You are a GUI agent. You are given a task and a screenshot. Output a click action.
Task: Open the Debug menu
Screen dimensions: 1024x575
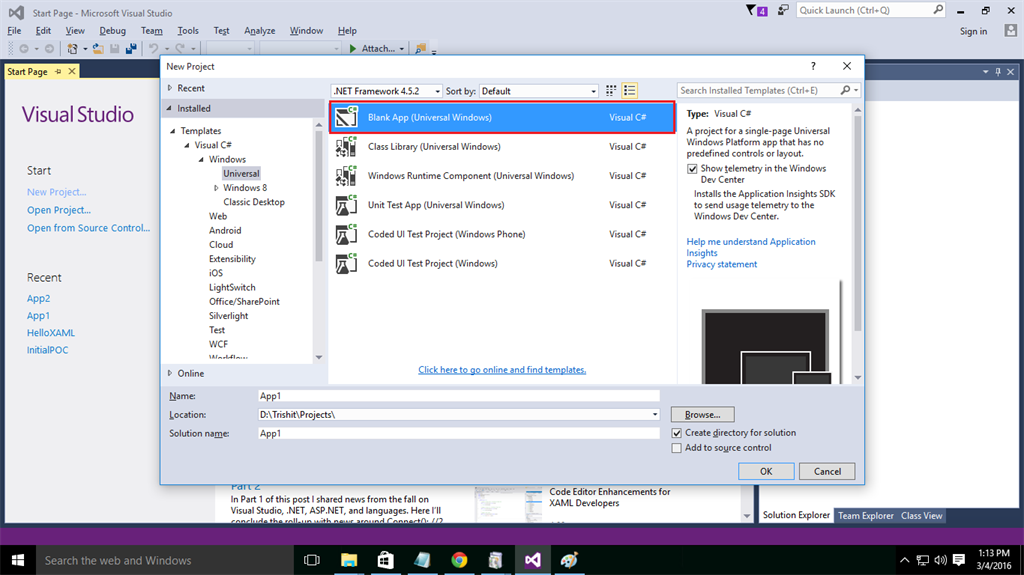tap(112, 31)
